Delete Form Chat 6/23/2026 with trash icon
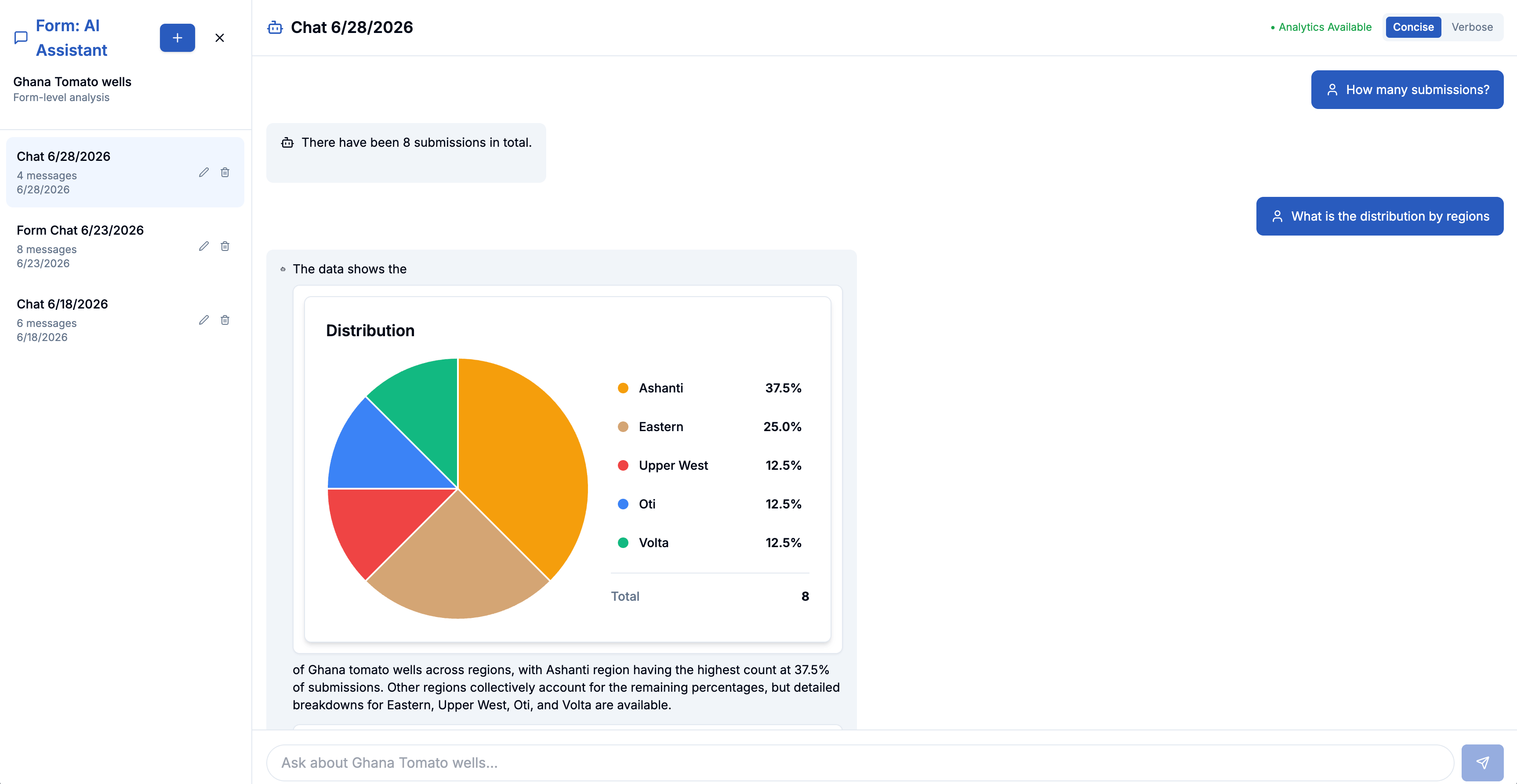 point(225,246)
